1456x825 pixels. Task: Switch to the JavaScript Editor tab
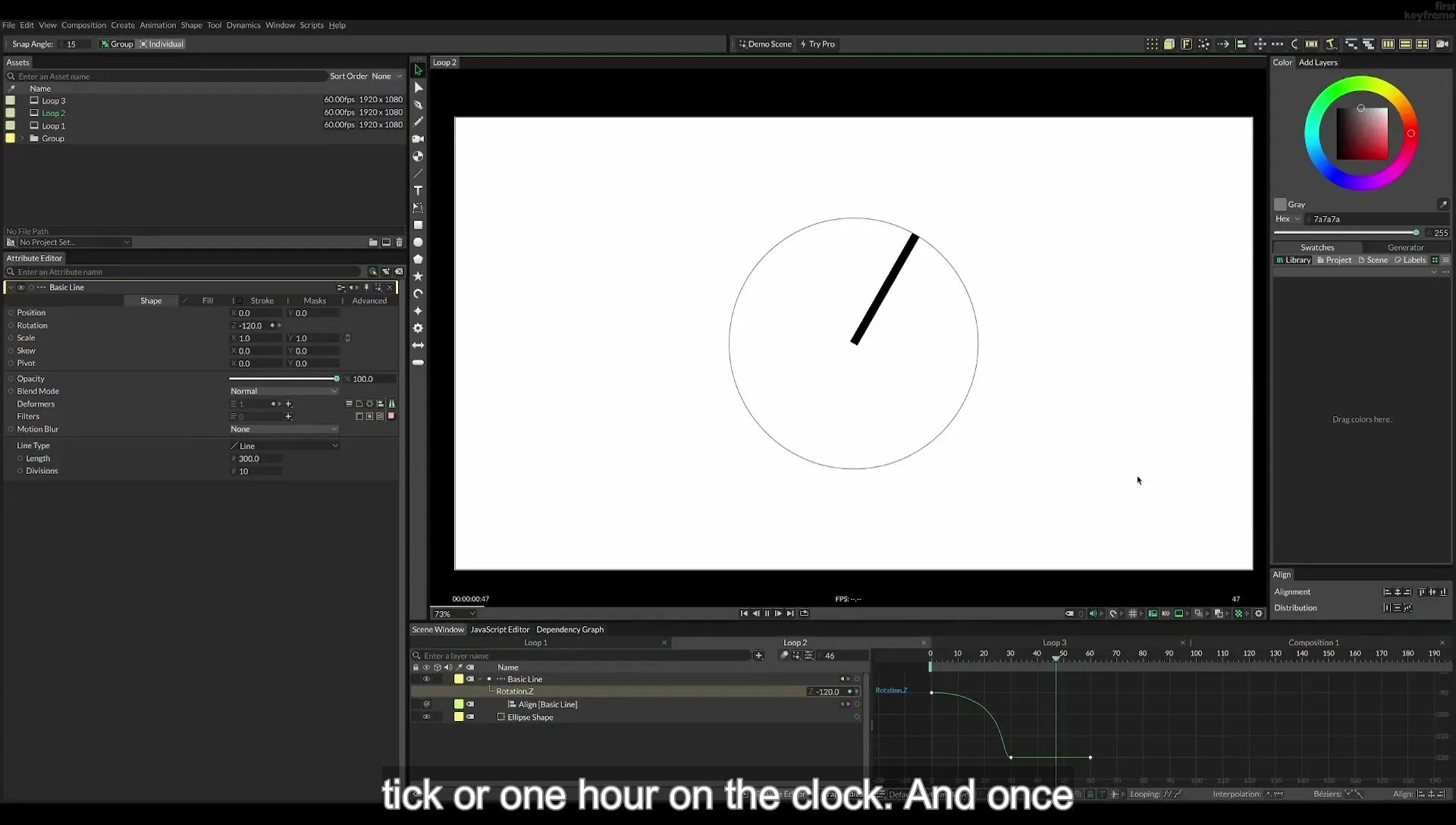click(500, 630)
